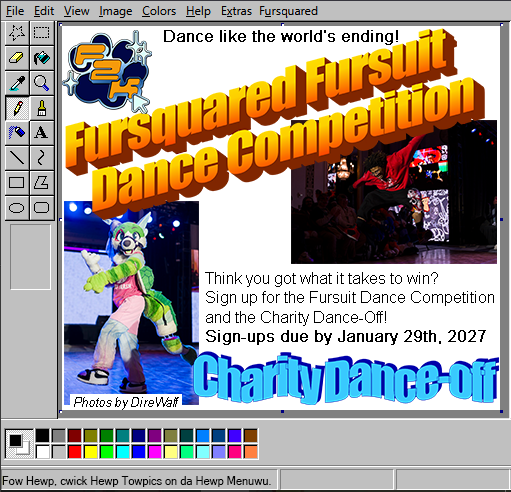The image size is (511, 492).
Task: Pick the bright red color swatch
Action: 75,452
